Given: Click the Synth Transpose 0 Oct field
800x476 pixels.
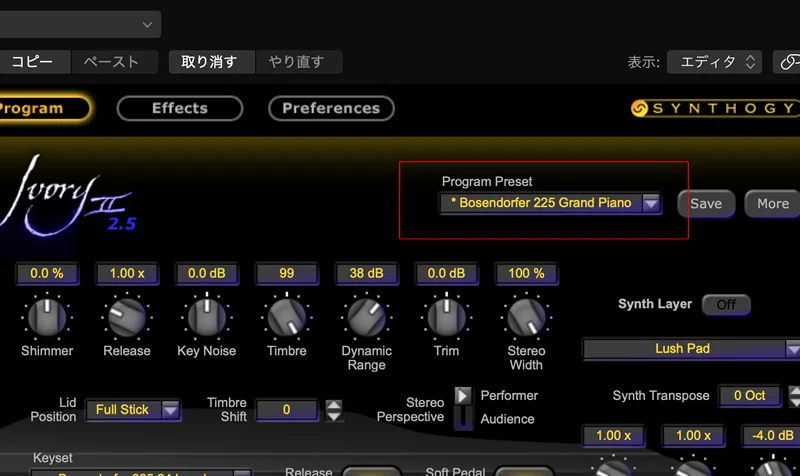Looking at the screenshot, I should click(749, 395).
